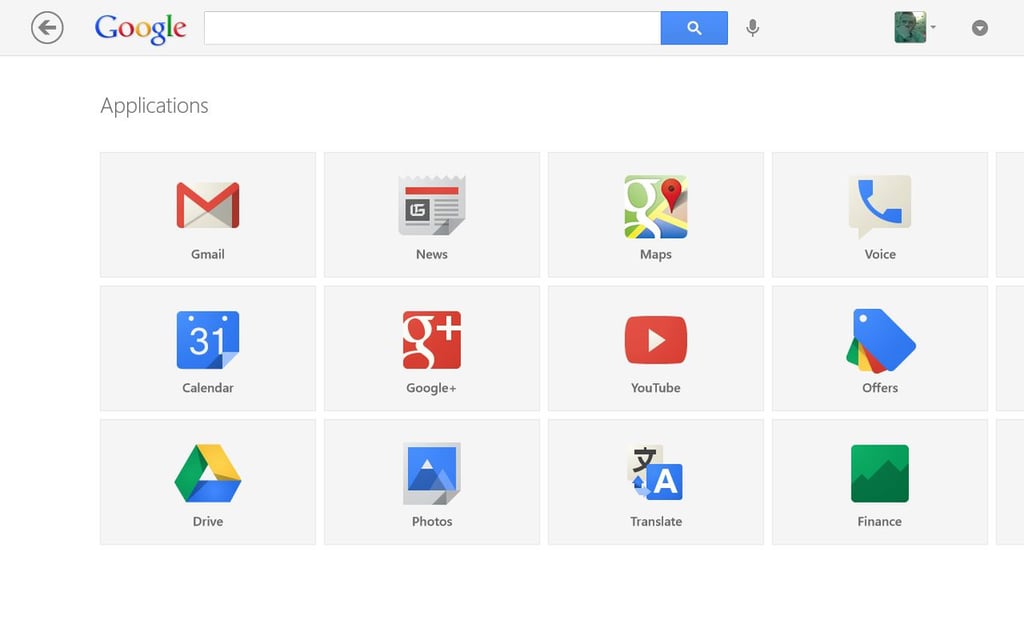
Task: Go back with the arrow button
Action: point(47,28)
